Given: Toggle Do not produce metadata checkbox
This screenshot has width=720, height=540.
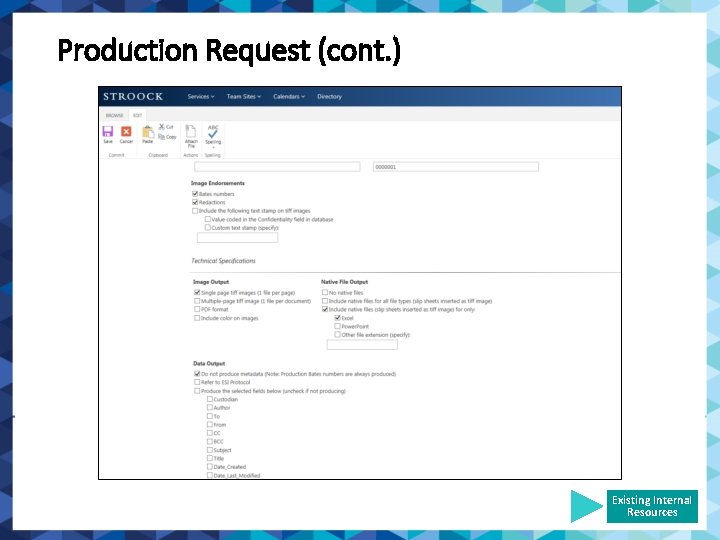Looking at the screenshot, I should click(197, 374).
